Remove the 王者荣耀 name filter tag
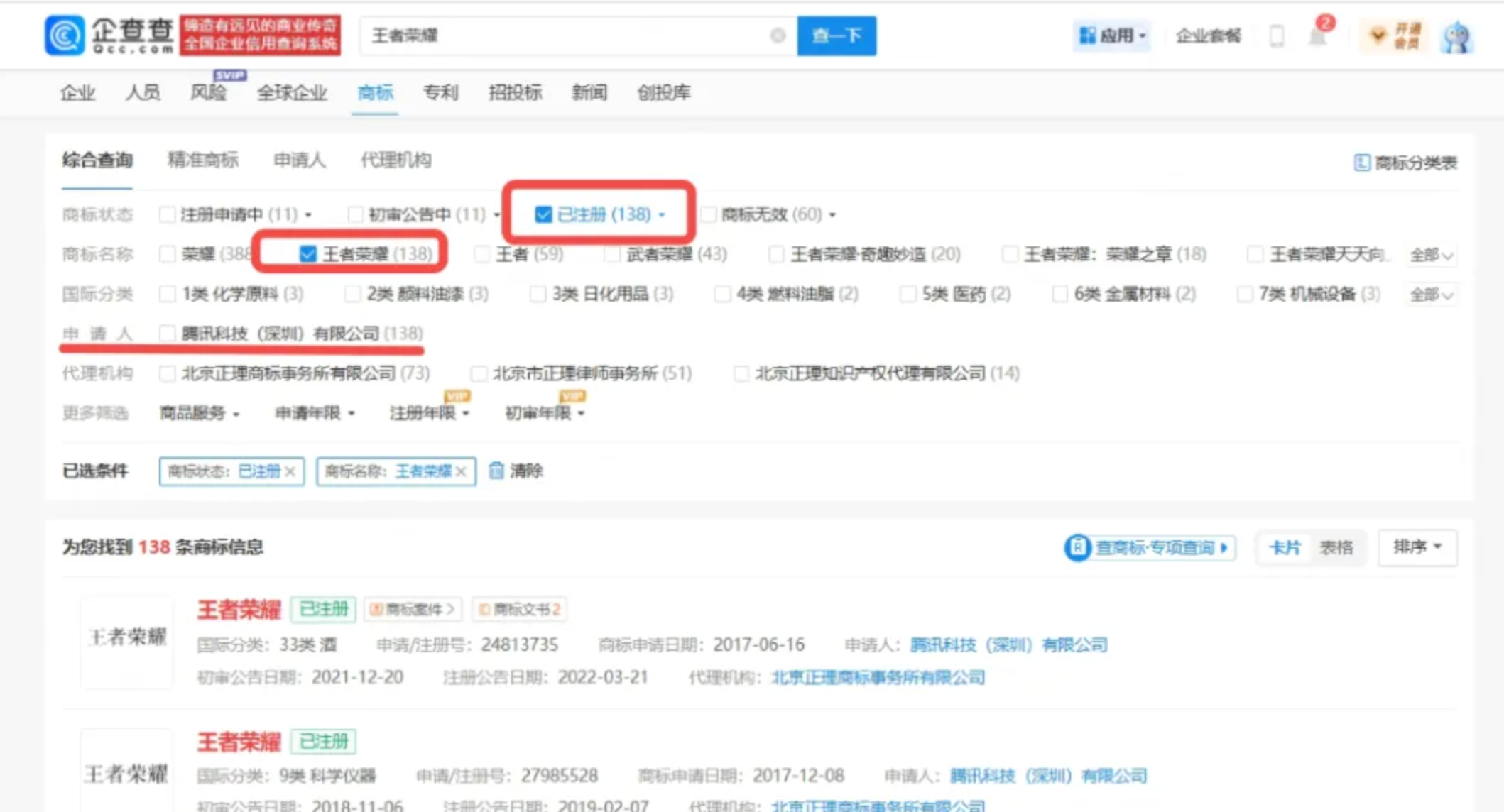Viewport: 1504px width, 812px height. coord(462,471)
